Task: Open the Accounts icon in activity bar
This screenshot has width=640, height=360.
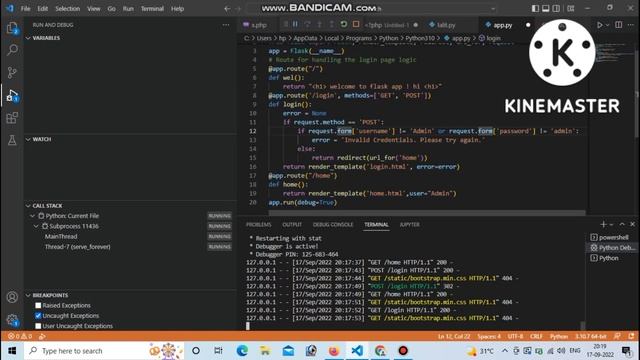Action: 12,297
